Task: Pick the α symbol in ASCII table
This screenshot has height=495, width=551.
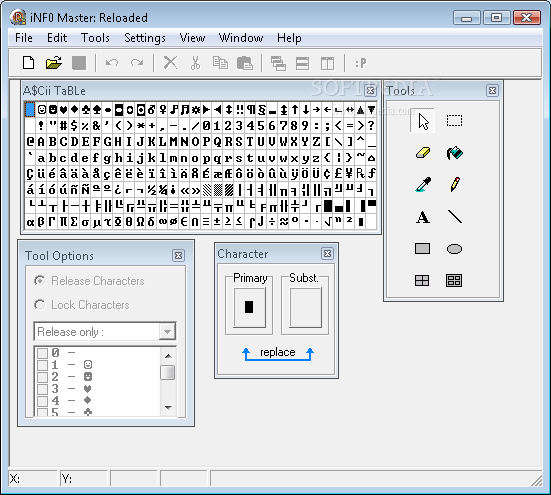Action: tap(30, 222)
